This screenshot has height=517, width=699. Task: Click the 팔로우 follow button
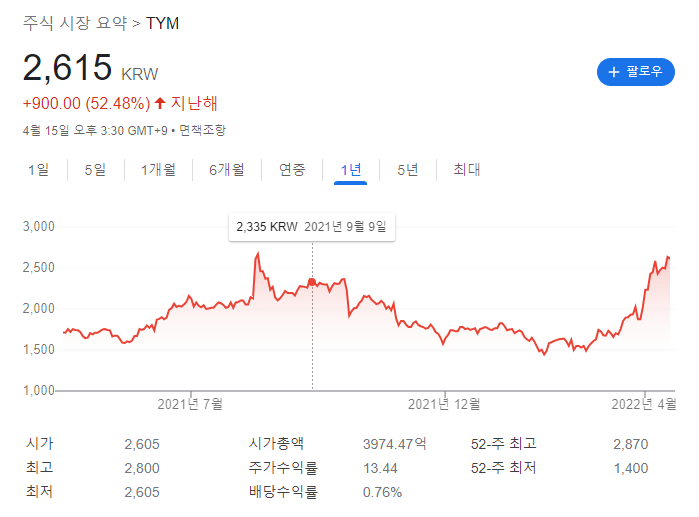click(x=636, y=72)
